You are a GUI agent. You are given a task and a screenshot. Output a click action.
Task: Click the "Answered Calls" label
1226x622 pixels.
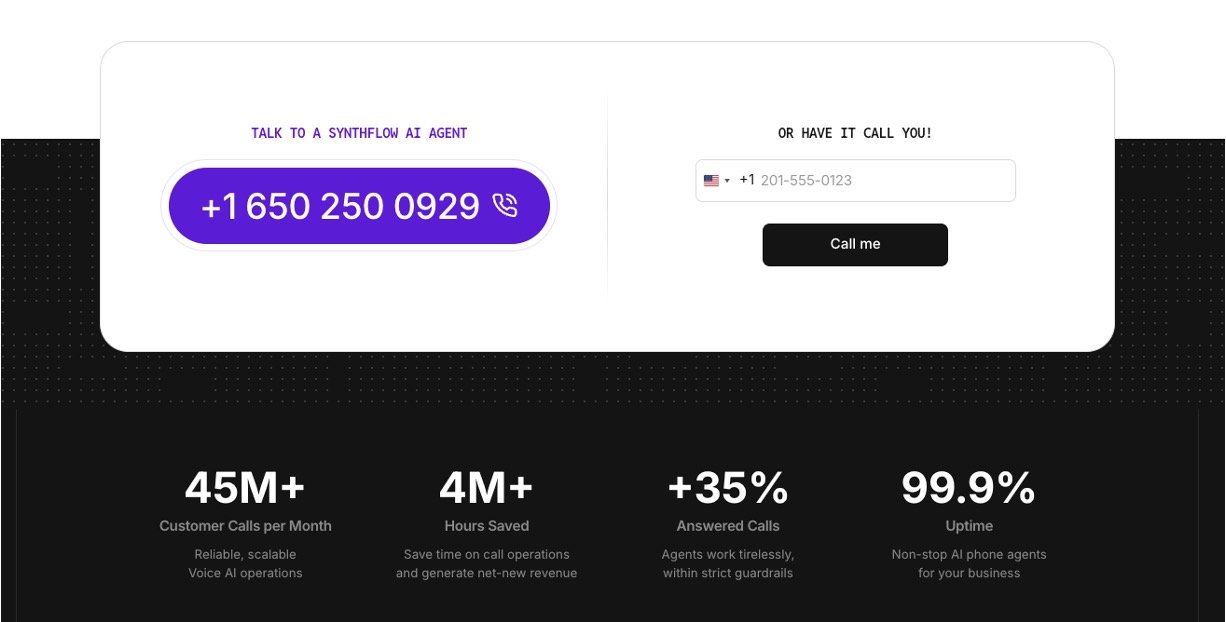tap(728, 526)
